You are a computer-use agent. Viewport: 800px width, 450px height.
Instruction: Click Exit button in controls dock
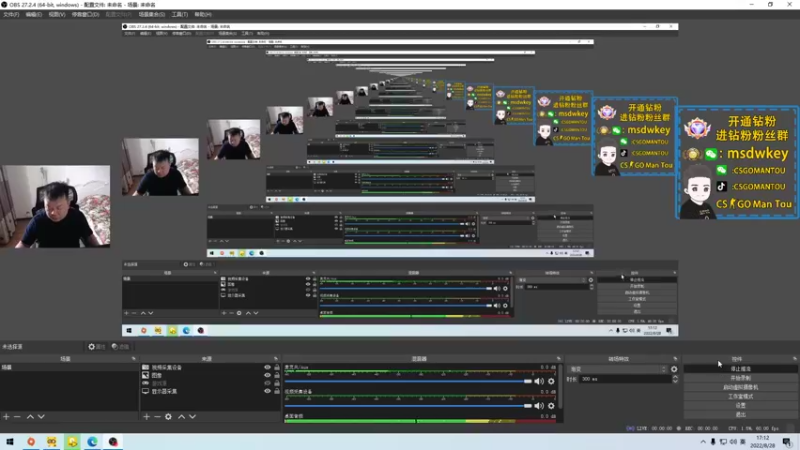click(740, 415)
